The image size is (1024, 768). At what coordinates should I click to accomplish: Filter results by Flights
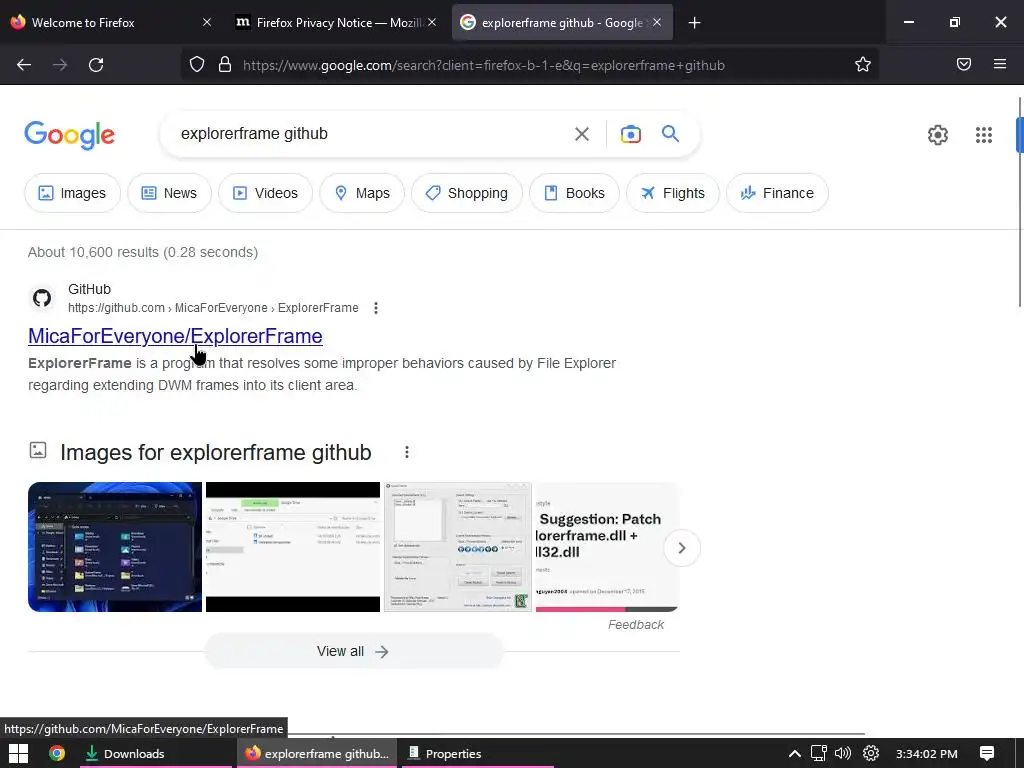673,193
